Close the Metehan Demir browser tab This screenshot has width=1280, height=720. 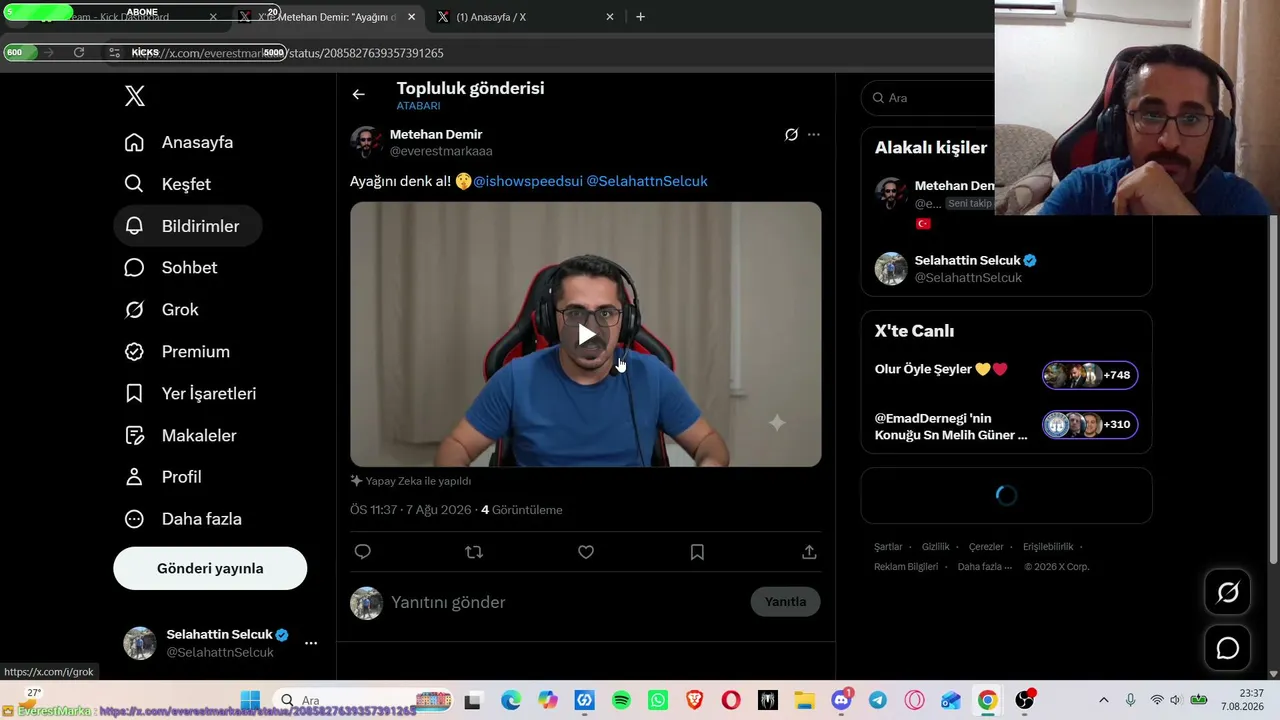click(411, 17)
